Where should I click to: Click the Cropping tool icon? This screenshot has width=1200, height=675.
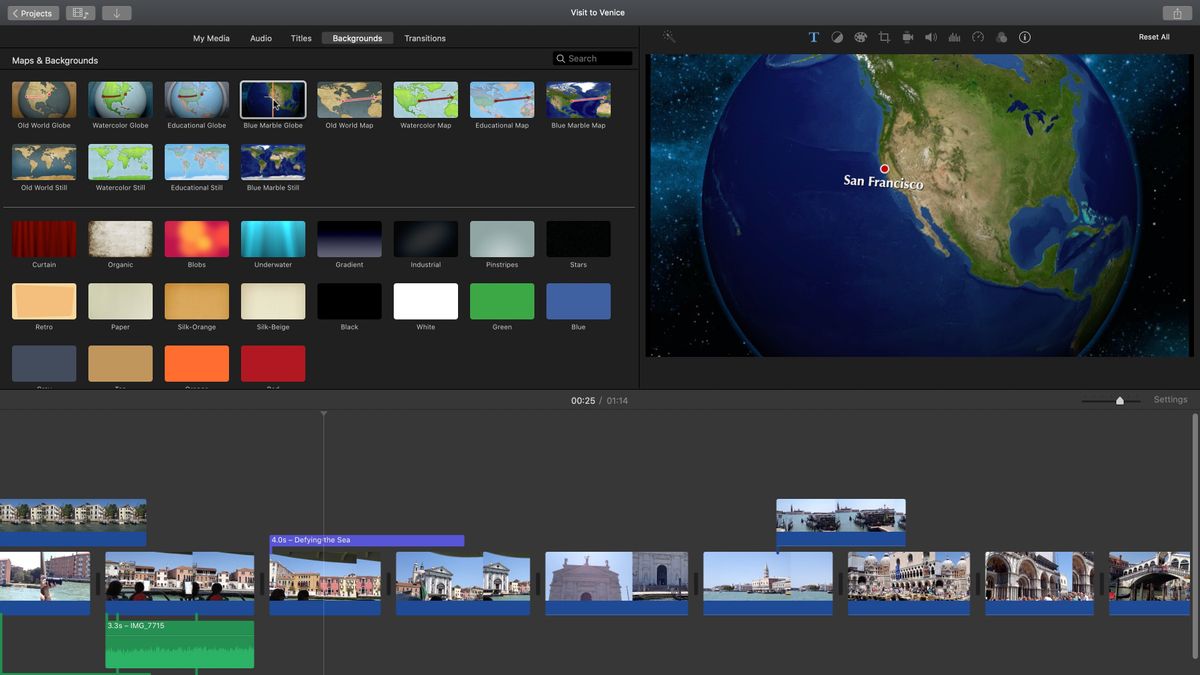click(x=884, y=37)
